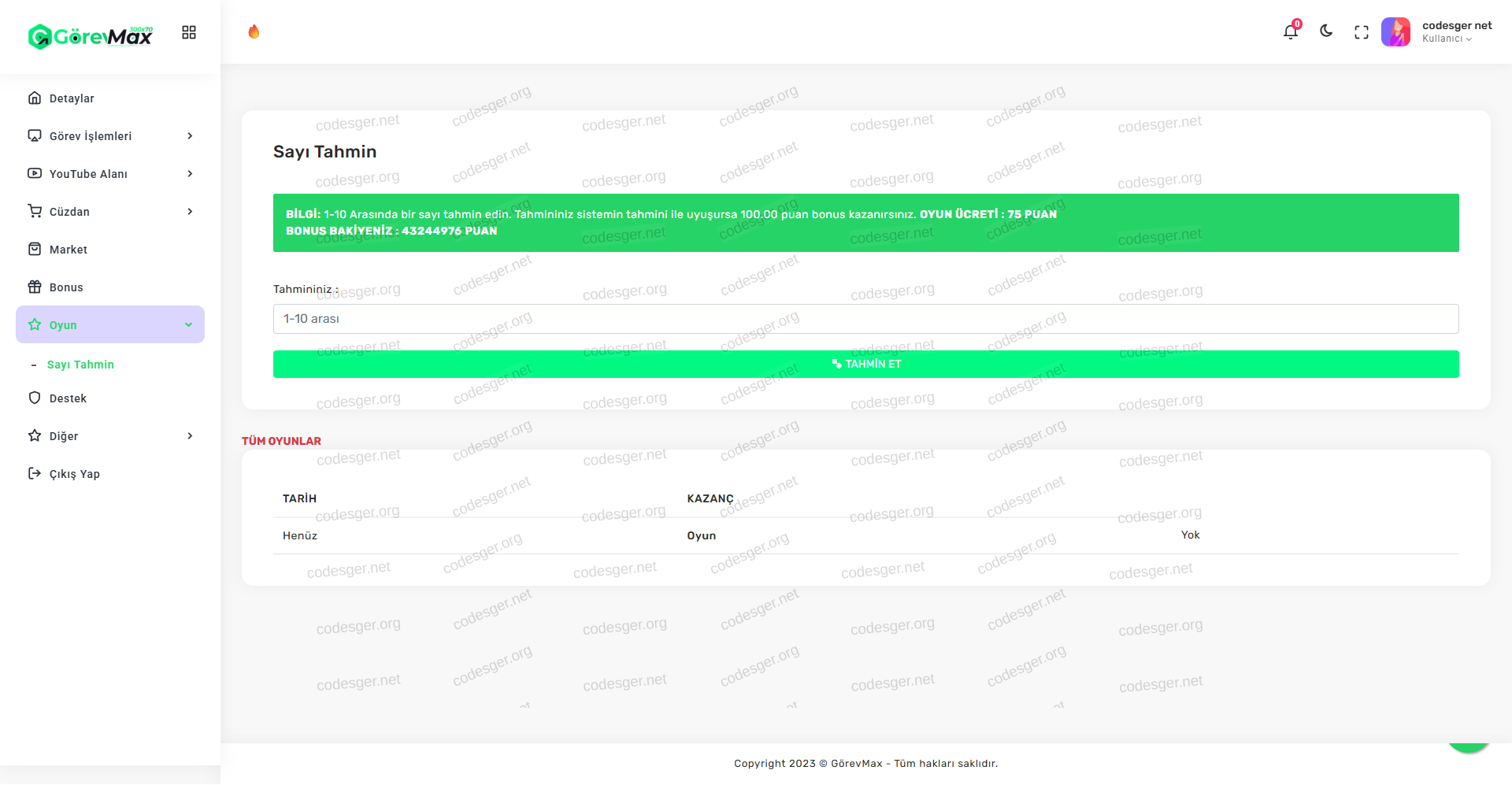1512x785 pixels.
Task: Expand the YouTube Alanı menu arrow
Action: (x=190, y=174)
